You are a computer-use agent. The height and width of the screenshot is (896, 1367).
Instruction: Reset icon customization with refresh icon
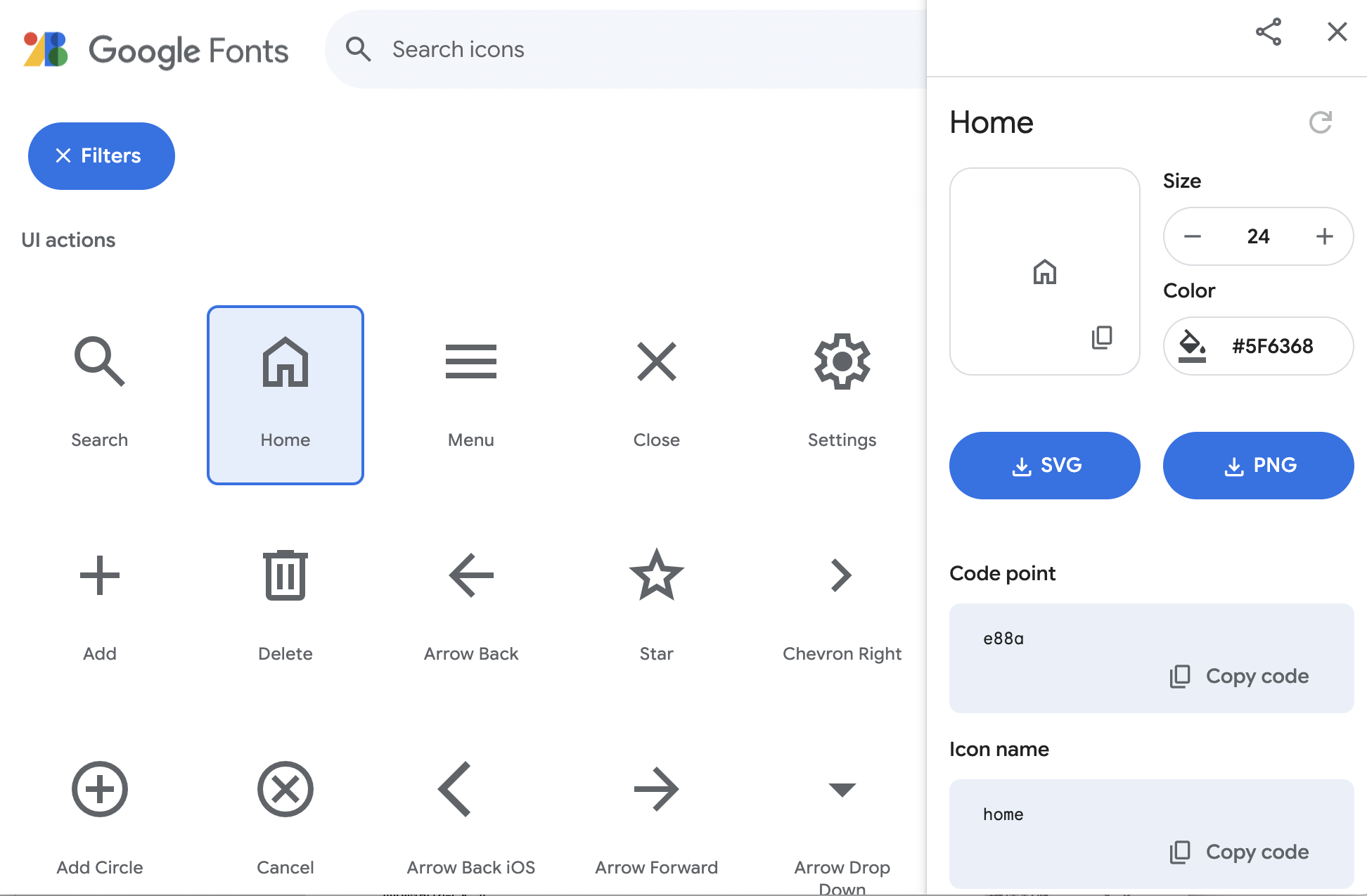pyautogui.click(x=1320, y=122)
